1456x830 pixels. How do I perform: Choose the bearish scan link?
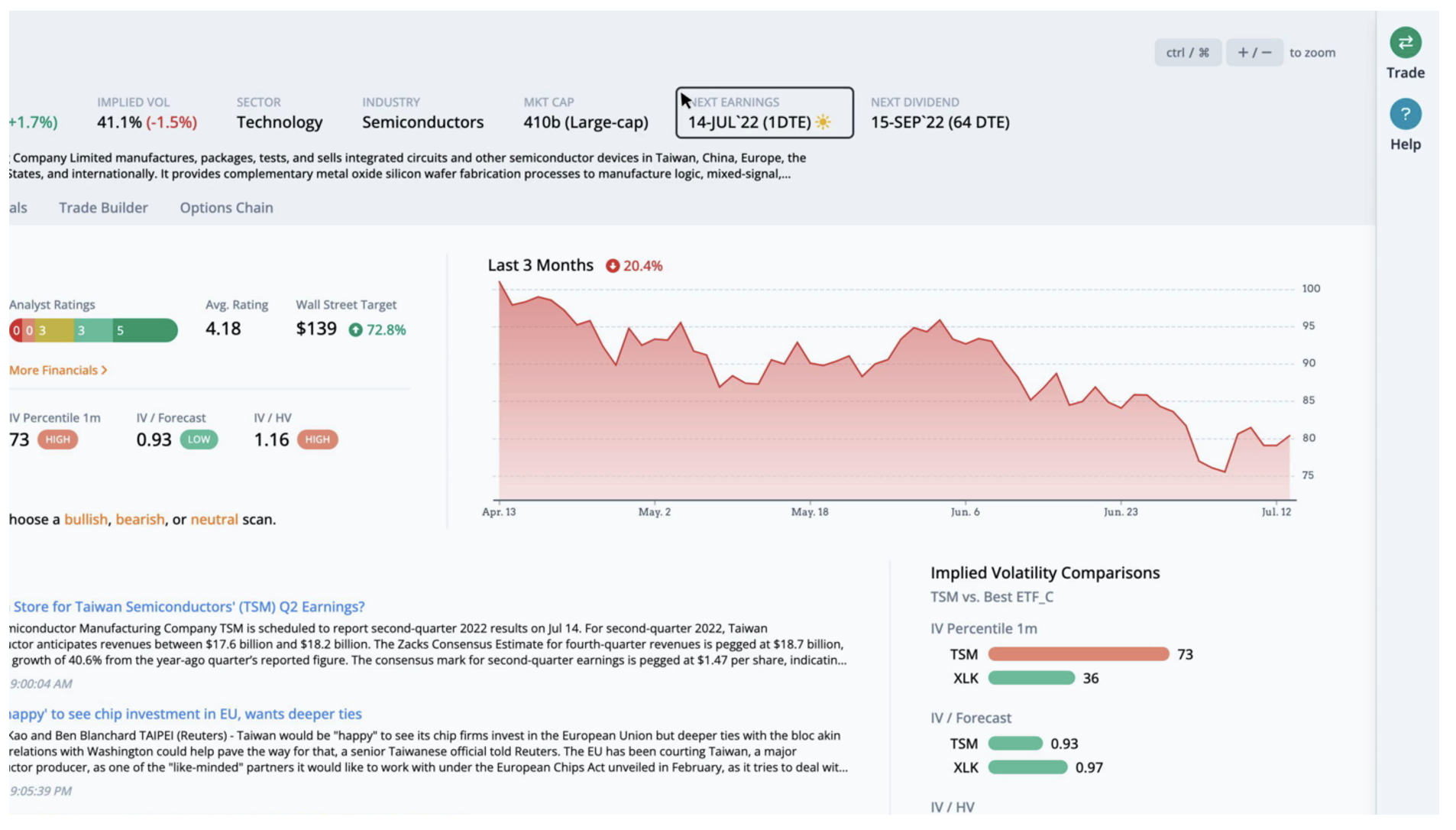click(x=140, y=520)
